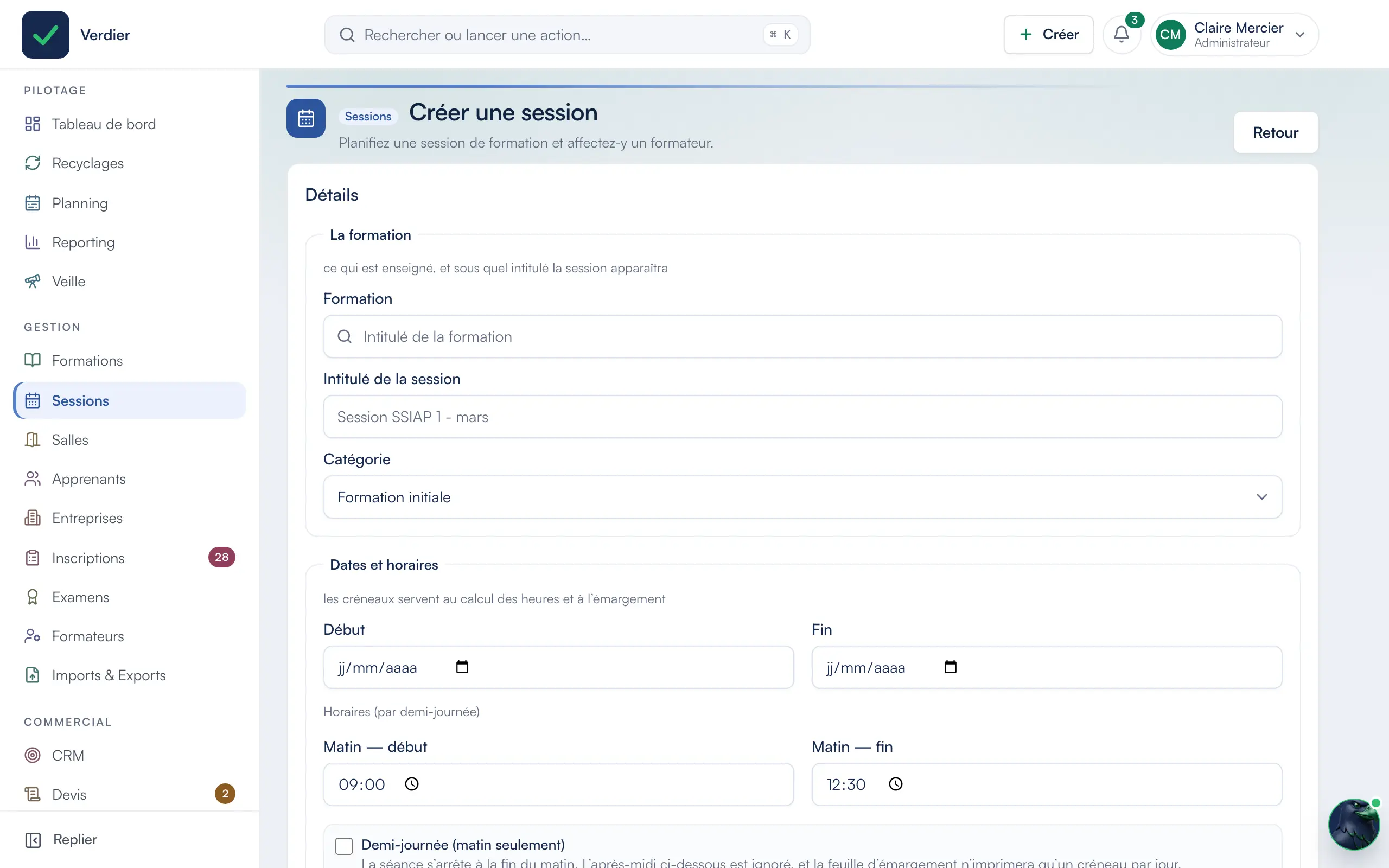
Task: Focus the global search bar
Action: point(567,35)
